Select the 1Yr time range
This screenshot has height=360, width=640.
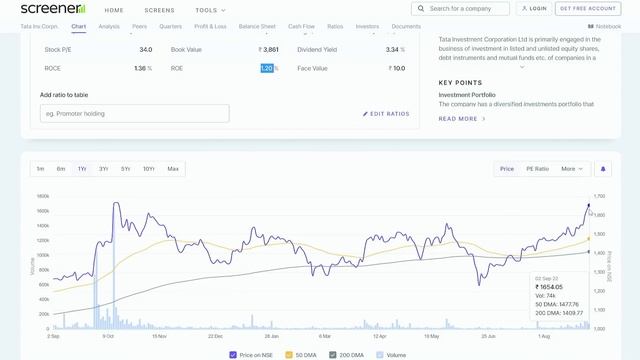click(82, 169)
